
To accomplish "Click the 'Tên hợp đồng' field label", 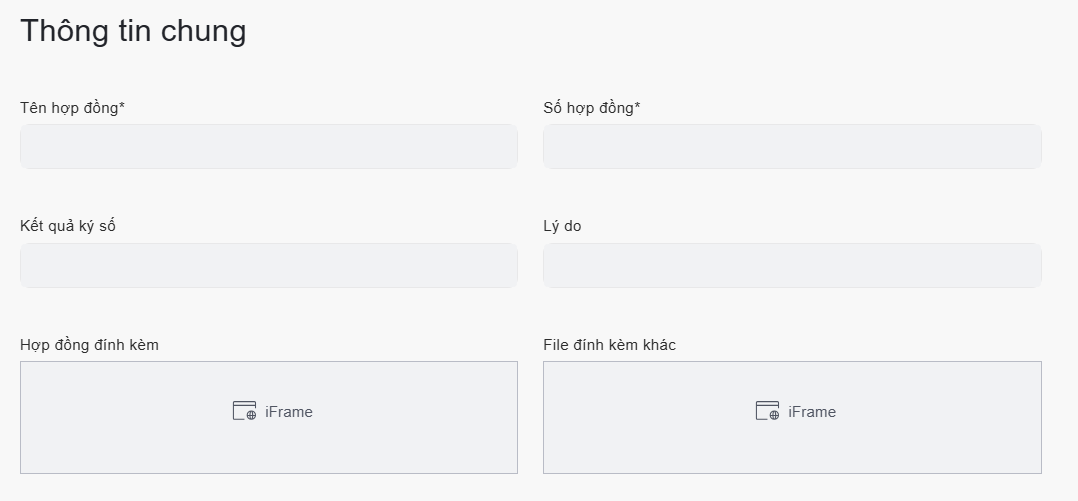I will [x=68, y=108].
